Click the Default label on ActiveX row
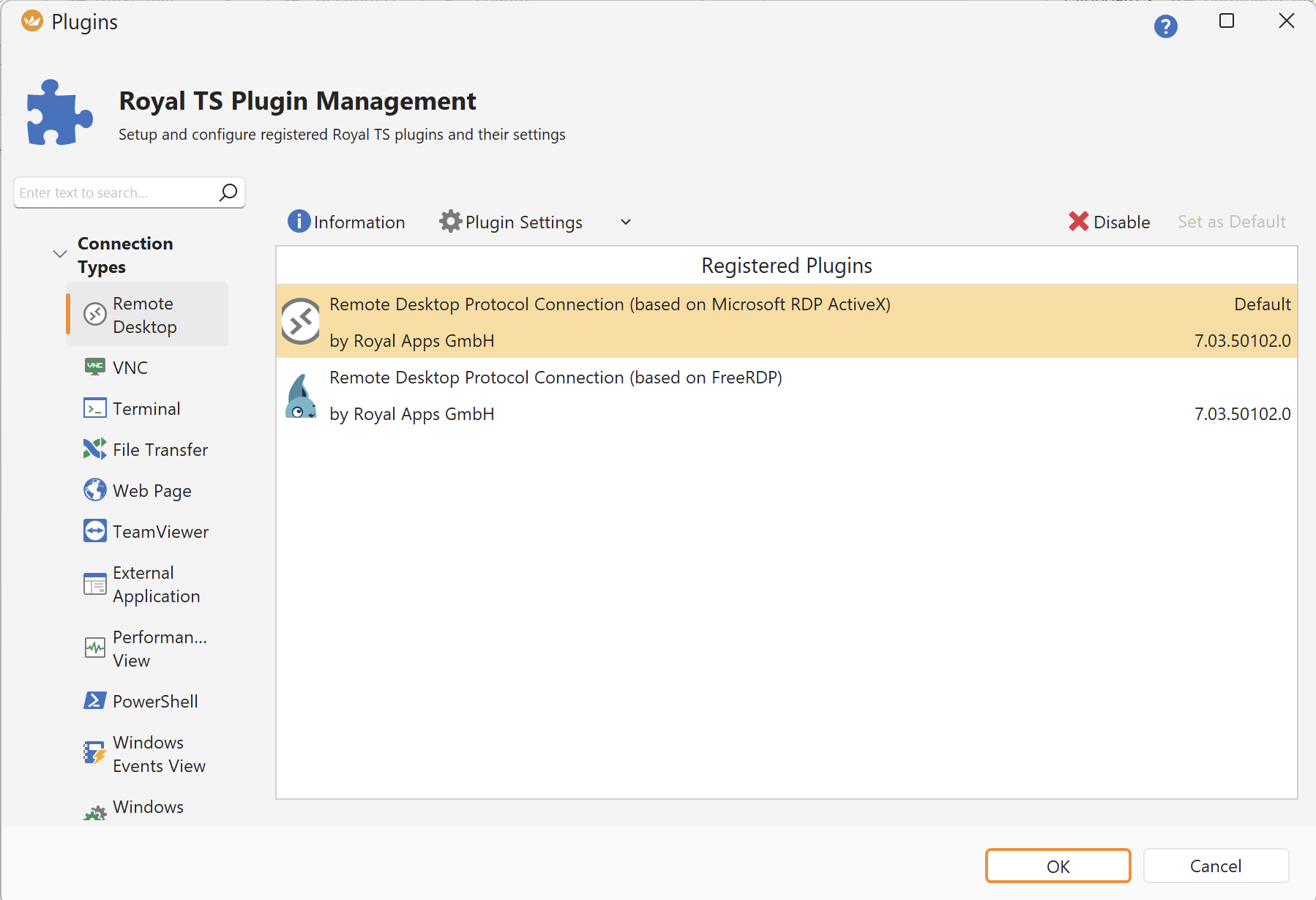 pyautogui.click(x=1262, y=304)
